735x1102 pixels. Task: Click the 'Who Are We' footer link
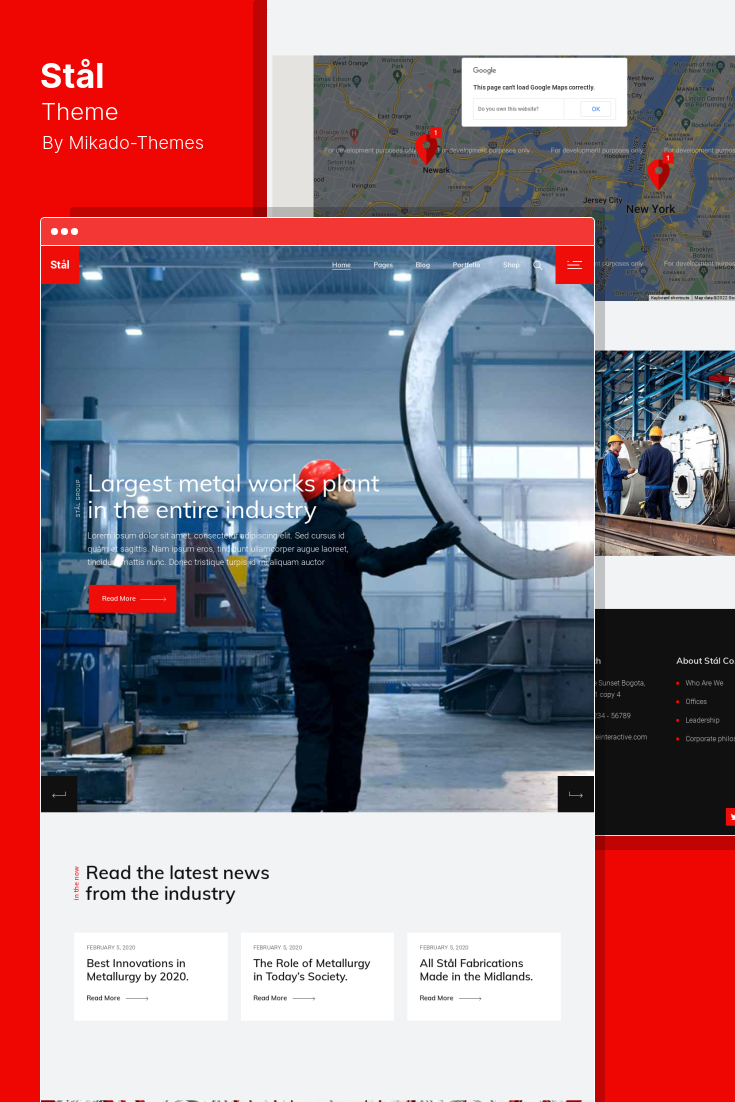click(x=704, y=683)
